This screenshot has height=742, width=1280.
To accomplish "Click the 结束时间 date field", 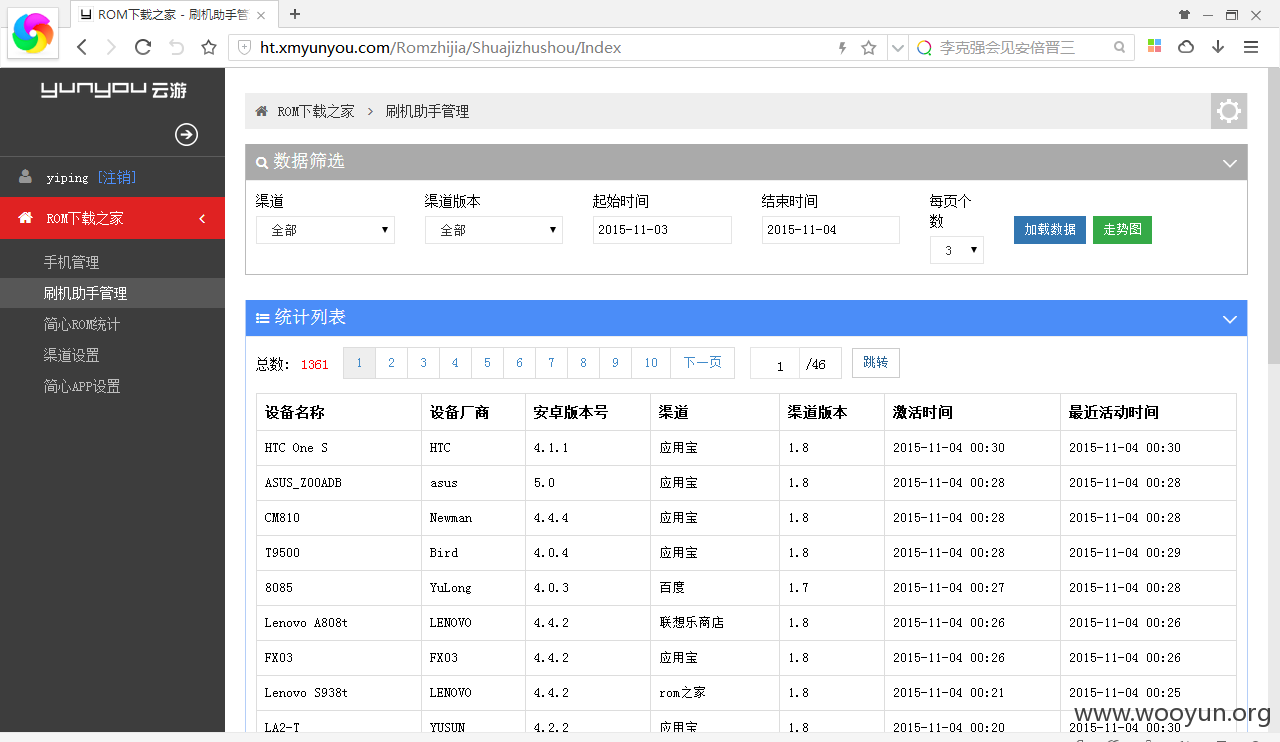I will click(831, 230).
